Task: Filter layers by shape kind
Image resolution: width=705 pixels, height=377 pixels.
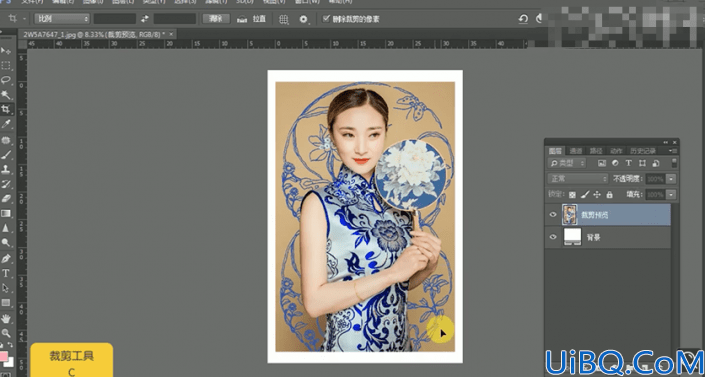Action: coord(642,163)
